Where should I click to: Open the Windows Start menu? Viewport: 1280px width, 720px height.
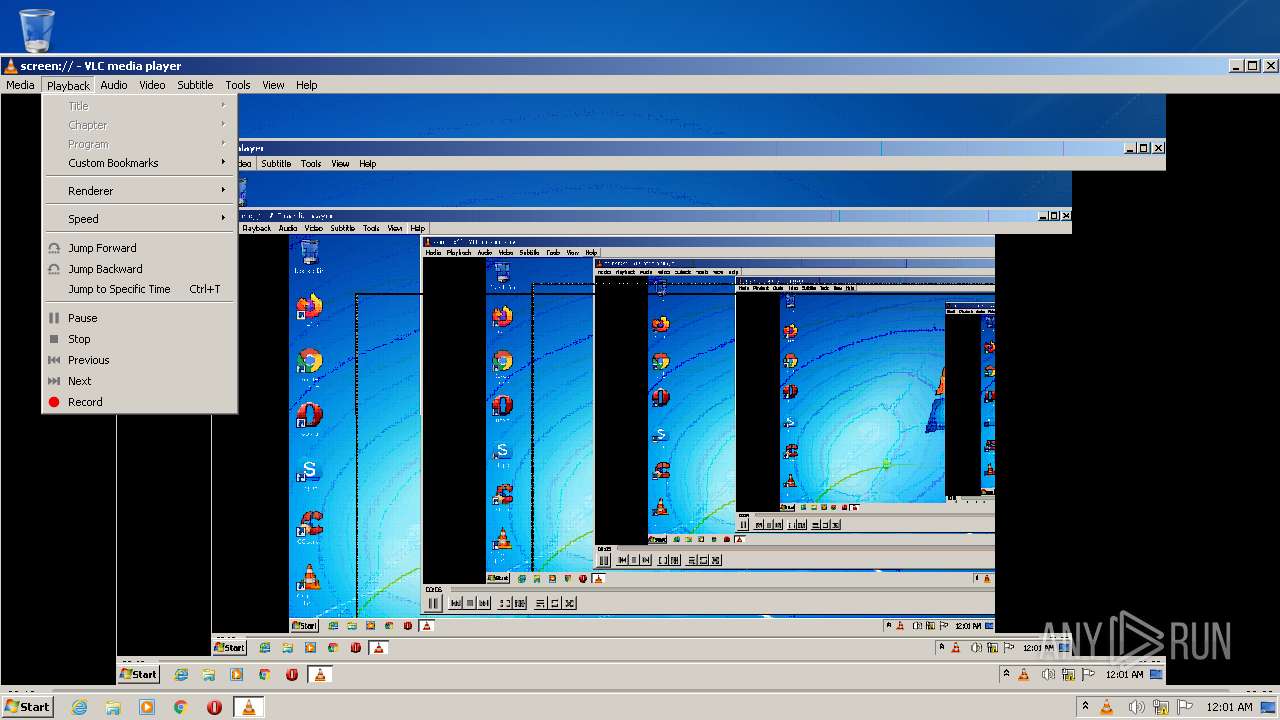27,706
